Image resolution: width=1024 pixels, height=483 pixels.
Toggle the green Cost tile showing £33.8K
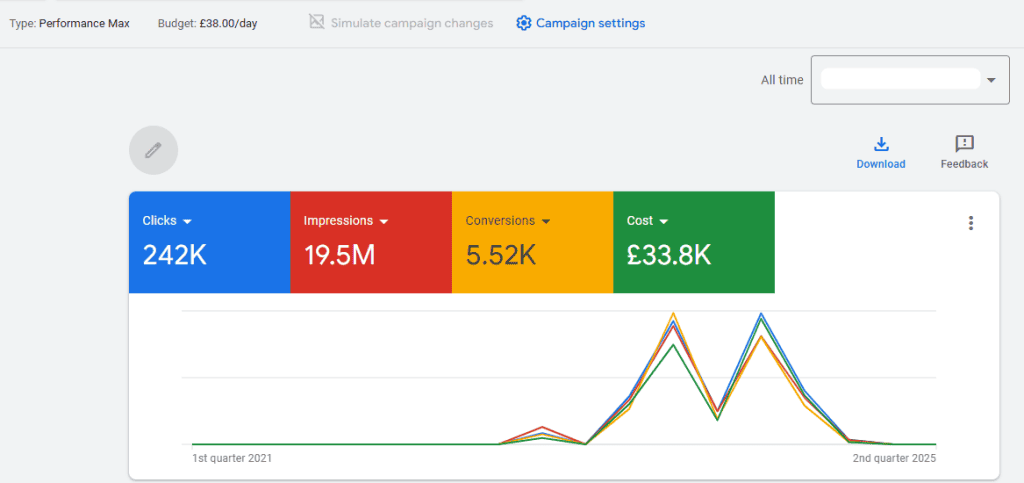point(693,254)
